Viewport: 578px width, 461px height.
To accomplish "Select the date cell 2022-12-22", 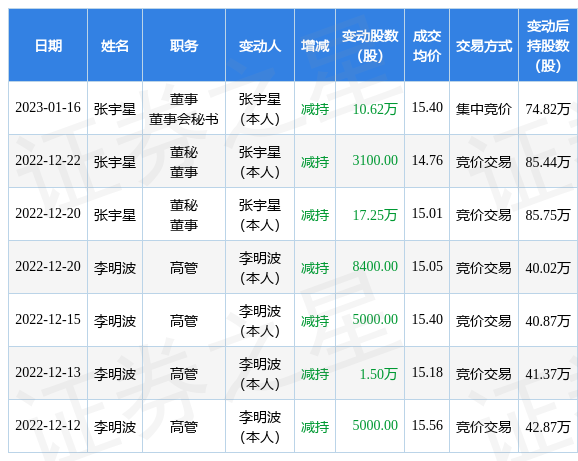I will pos(48,161).
